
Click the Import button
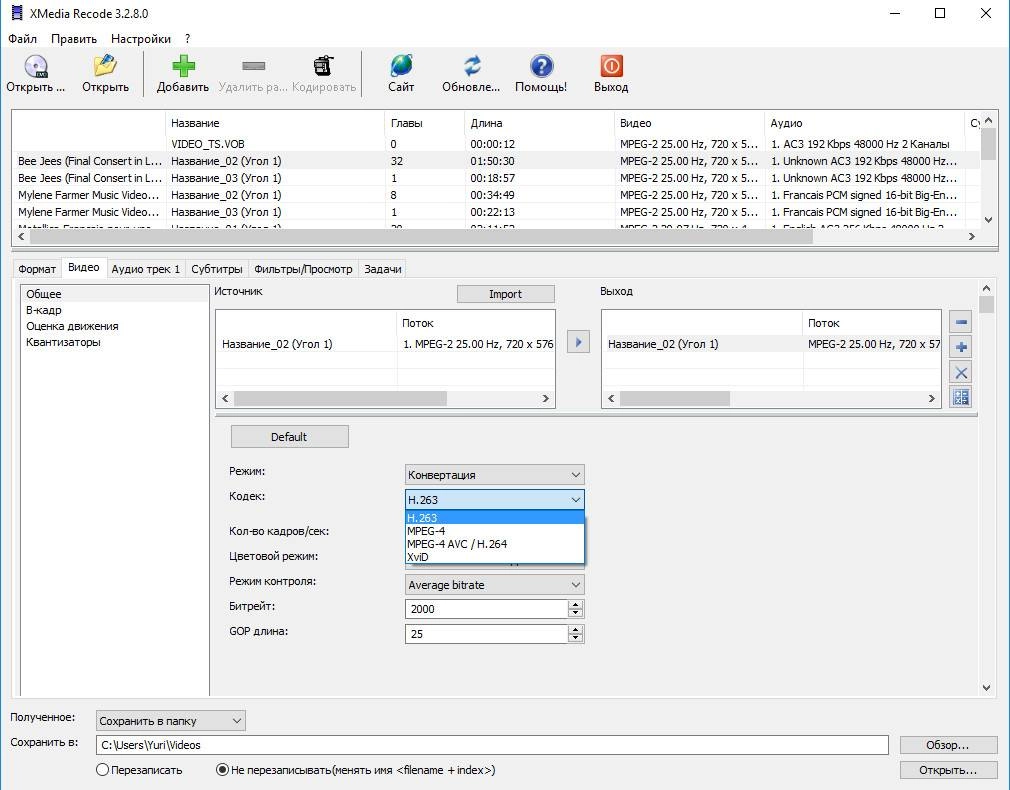click(x=506, y=294)
